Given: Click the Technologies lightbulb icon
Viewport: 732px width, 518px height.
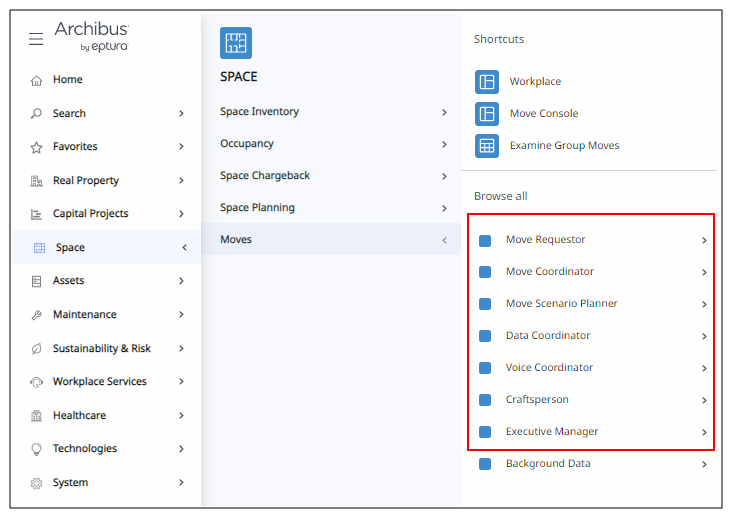Looking at the screenshot, I should pyautogui.click(x=36, y=449).
